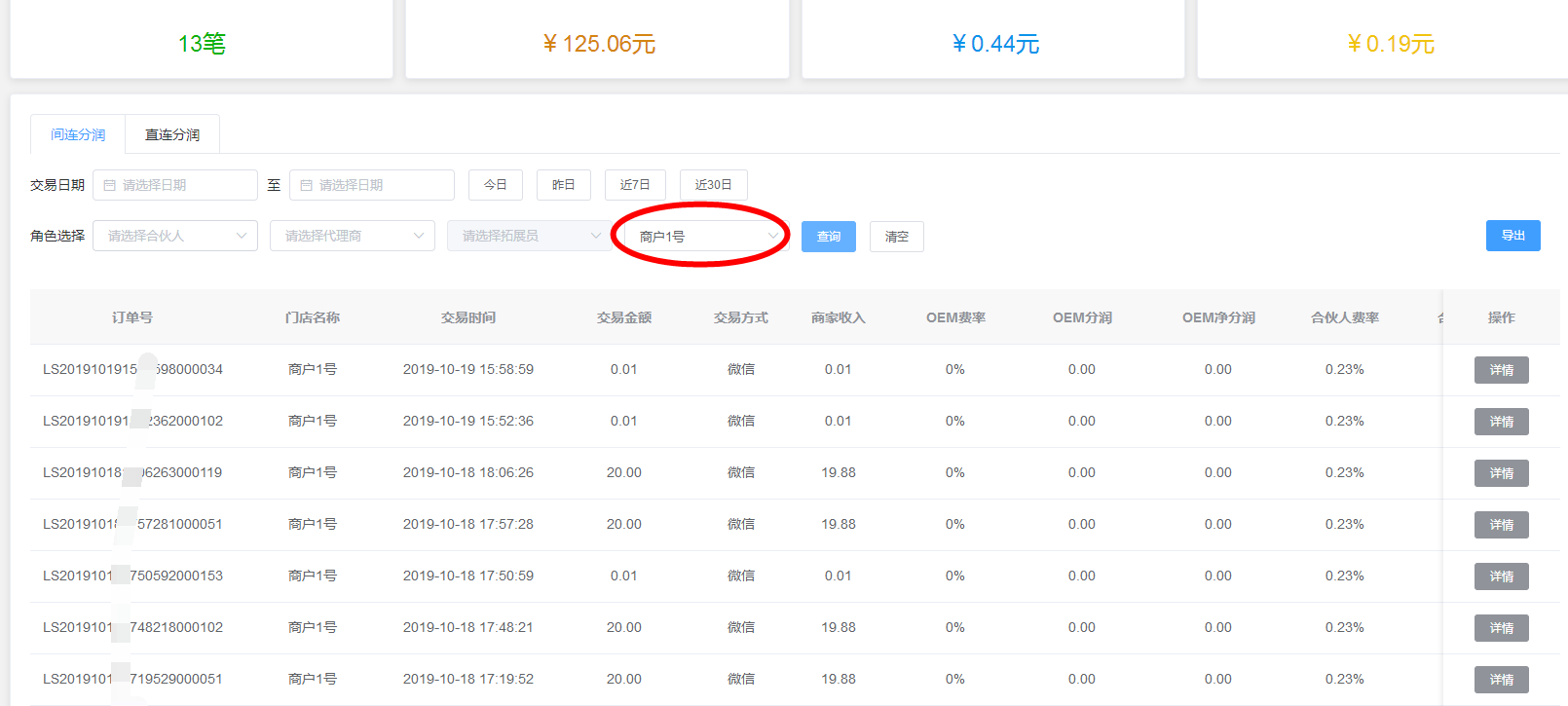Click the 今日 quick filter button
The width and height of the screenshot is (1568, 706).
click(x=496, y=185)
